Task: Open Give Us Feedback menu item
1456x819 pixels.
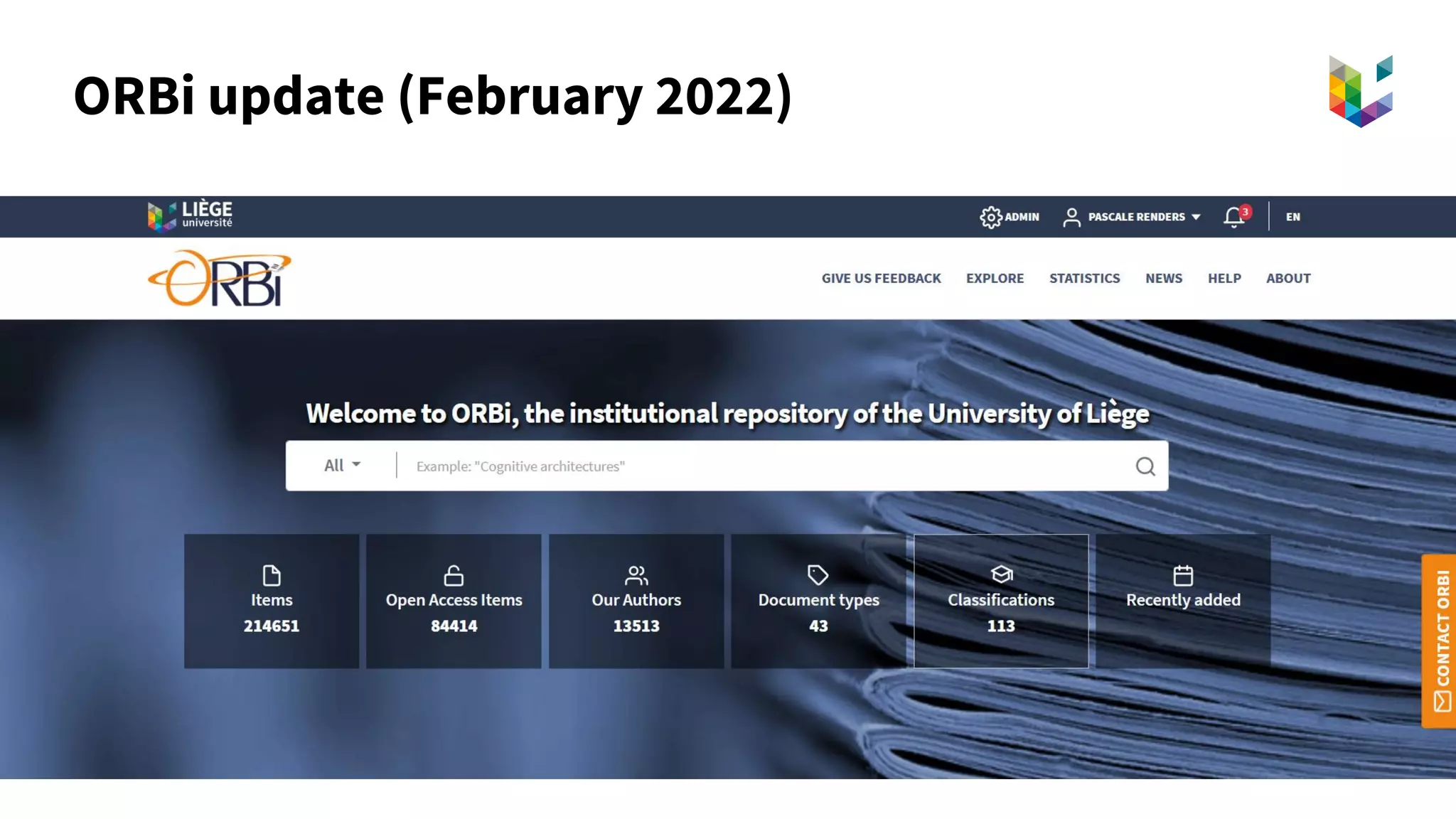Action: click(882, 278)
